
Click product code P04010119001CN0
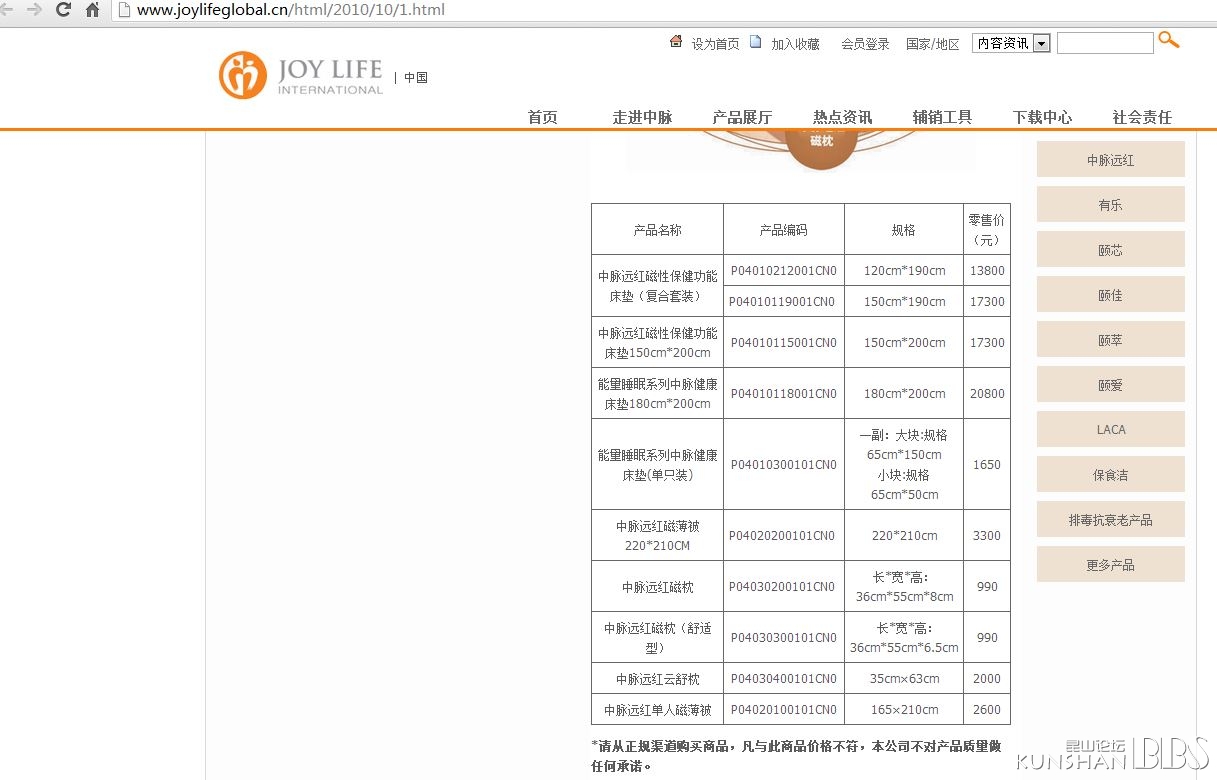pyautogui.click(x=784, y=302)
